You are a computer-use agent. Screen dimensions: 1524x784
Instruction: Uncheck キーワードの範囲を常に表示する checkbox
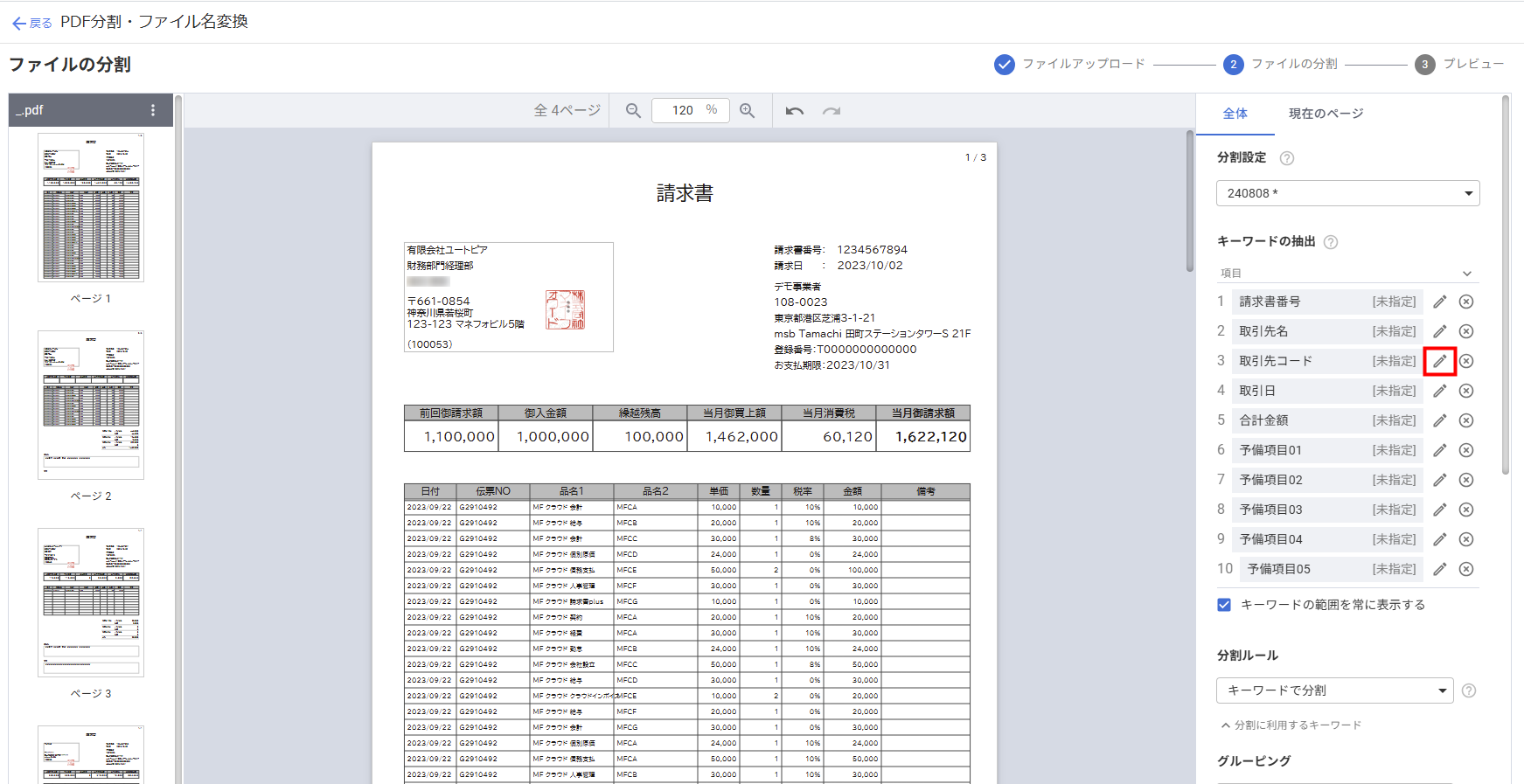point(1224,605)
